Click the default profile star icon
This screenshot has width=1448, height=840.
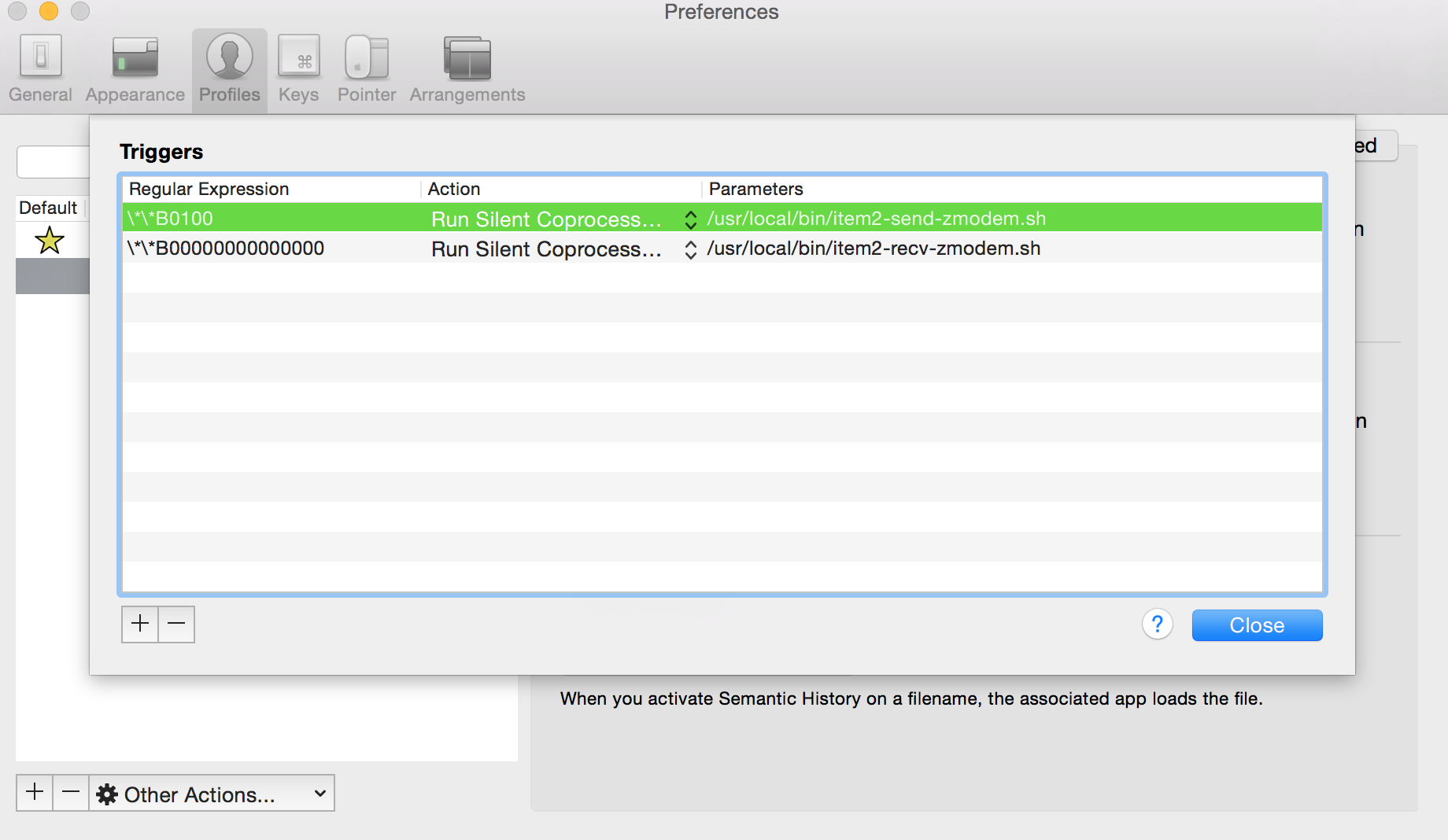click(x=50, y=240)
